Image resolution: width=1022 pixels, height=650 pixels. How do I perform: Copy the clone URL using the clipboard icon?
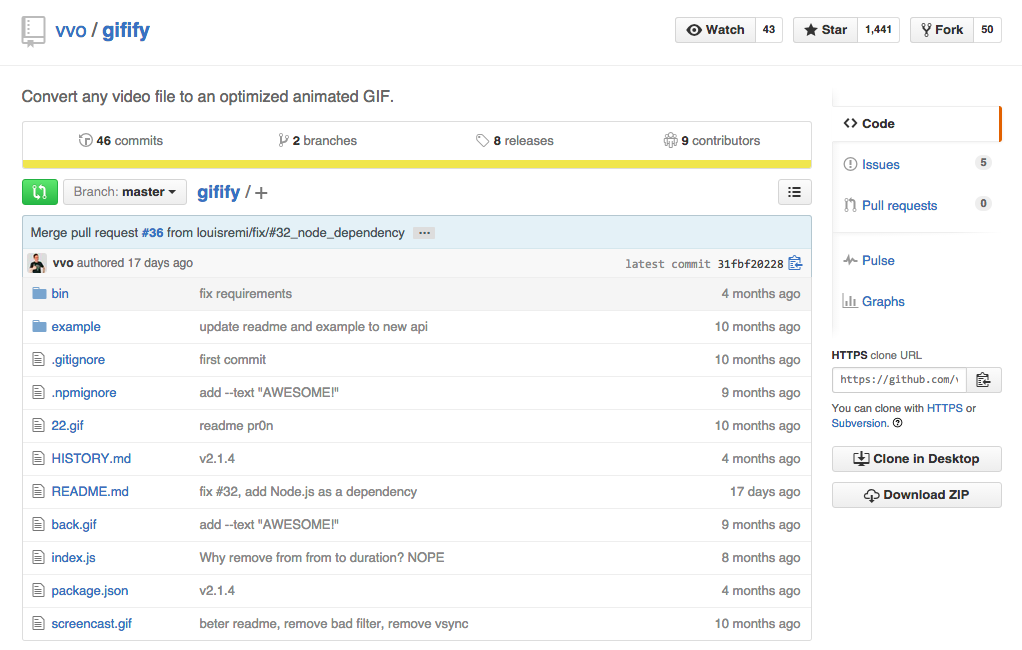click(983, 380)
